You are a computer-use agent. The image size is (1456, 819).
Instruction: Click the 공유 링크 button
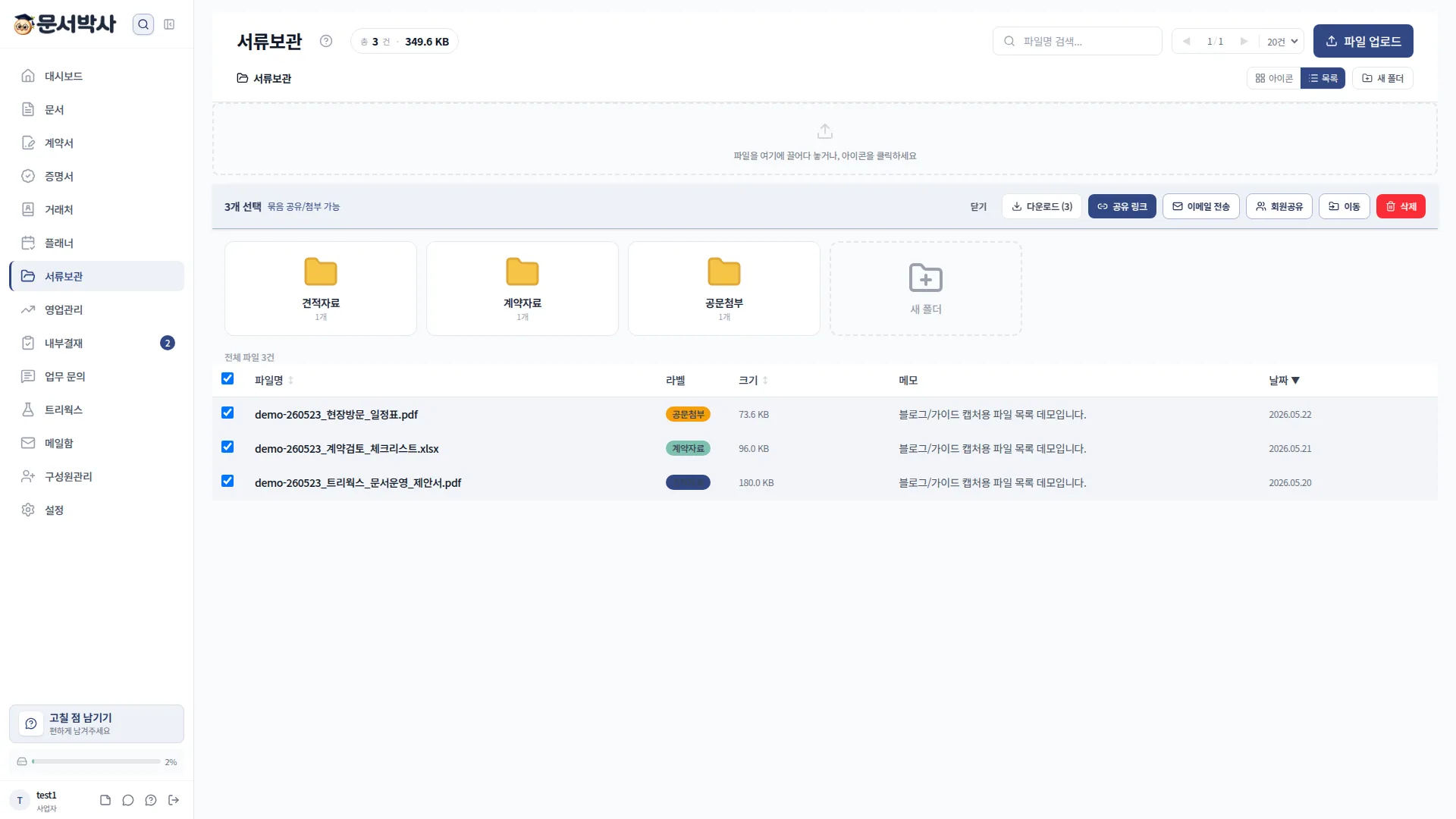coord(1122,206)
